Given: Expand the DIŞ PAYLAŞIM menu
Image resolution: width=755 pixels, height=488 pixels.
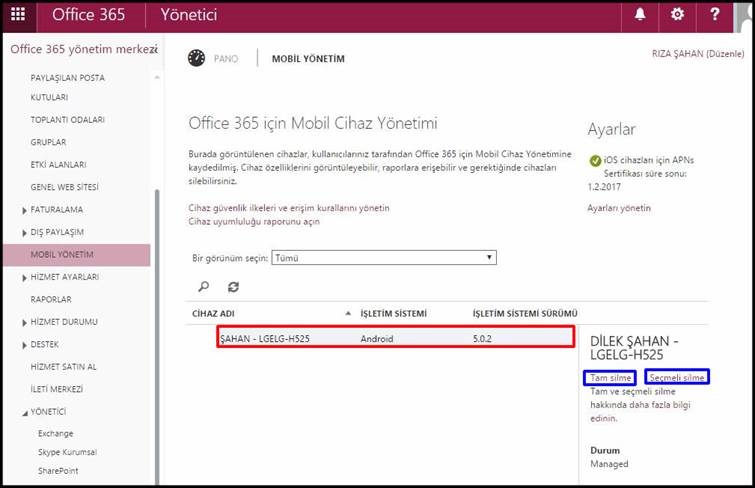Looking at the screenshot, I should click(24, 233).
